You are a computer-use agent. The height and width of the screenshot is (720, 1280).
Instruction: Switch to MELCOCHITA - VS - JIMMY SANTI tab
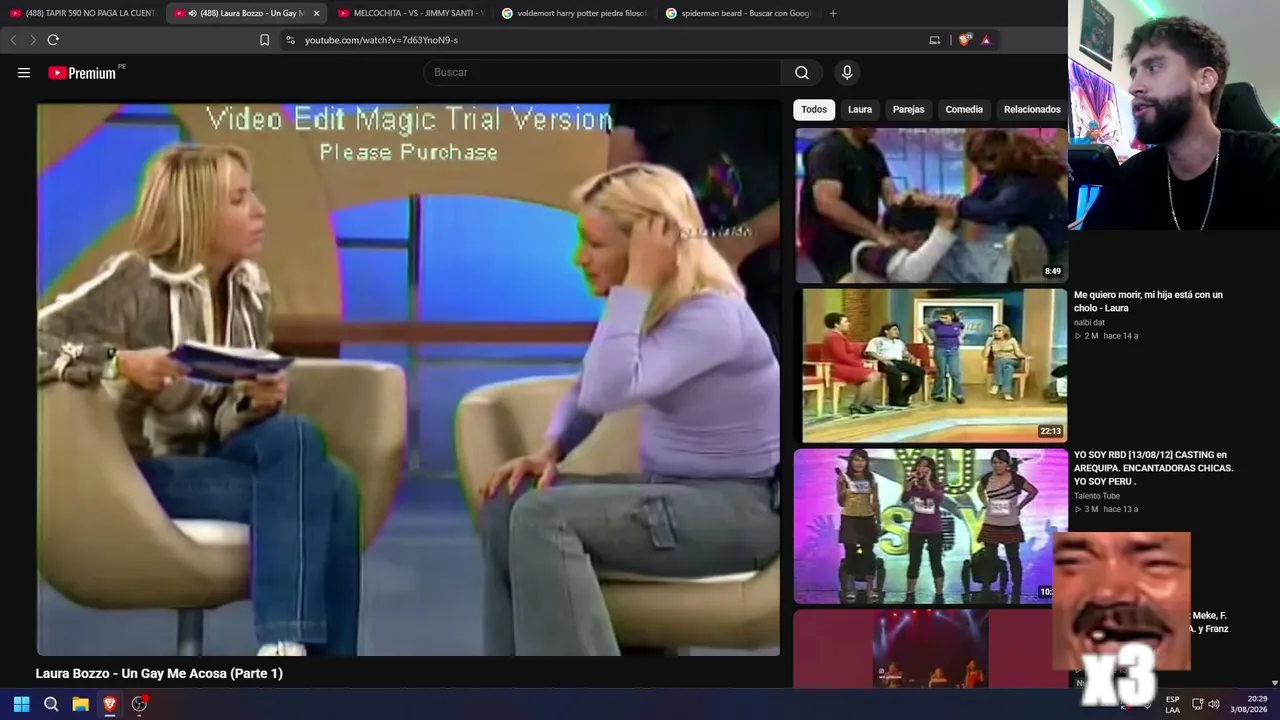[410, 13]
